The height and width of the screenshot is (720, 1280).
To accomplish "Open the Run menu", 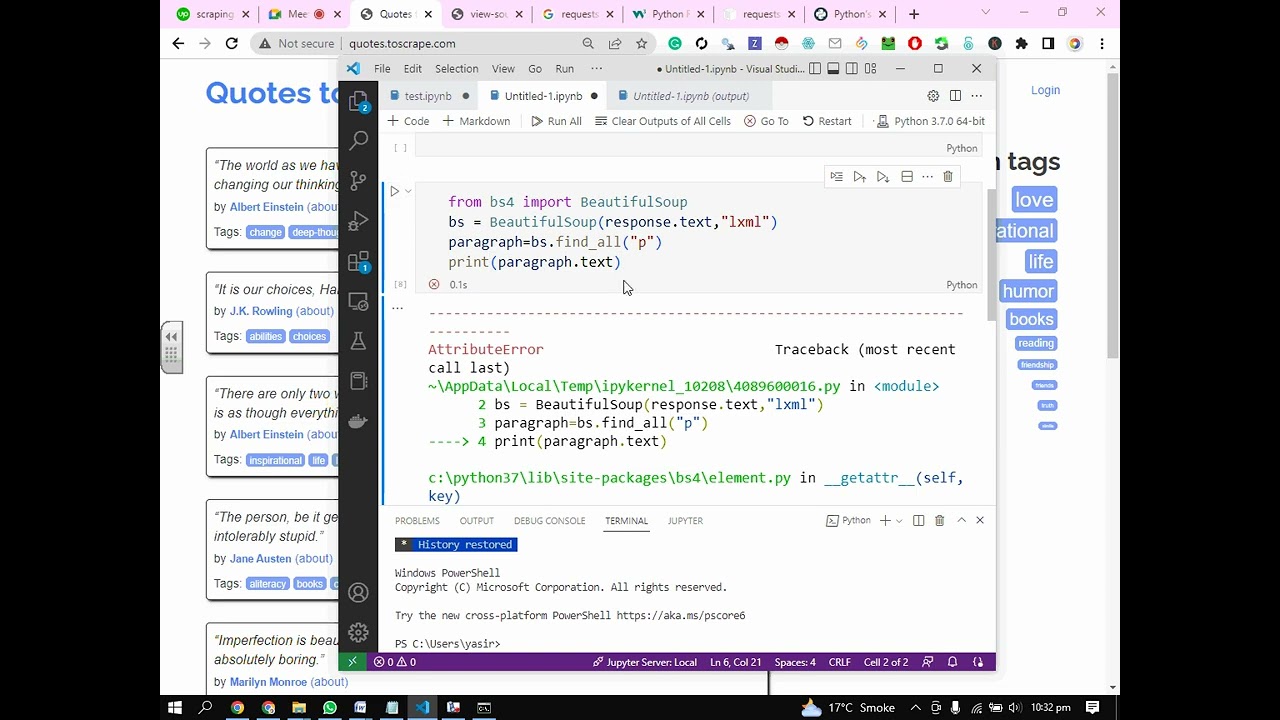I will pos(565,69).
